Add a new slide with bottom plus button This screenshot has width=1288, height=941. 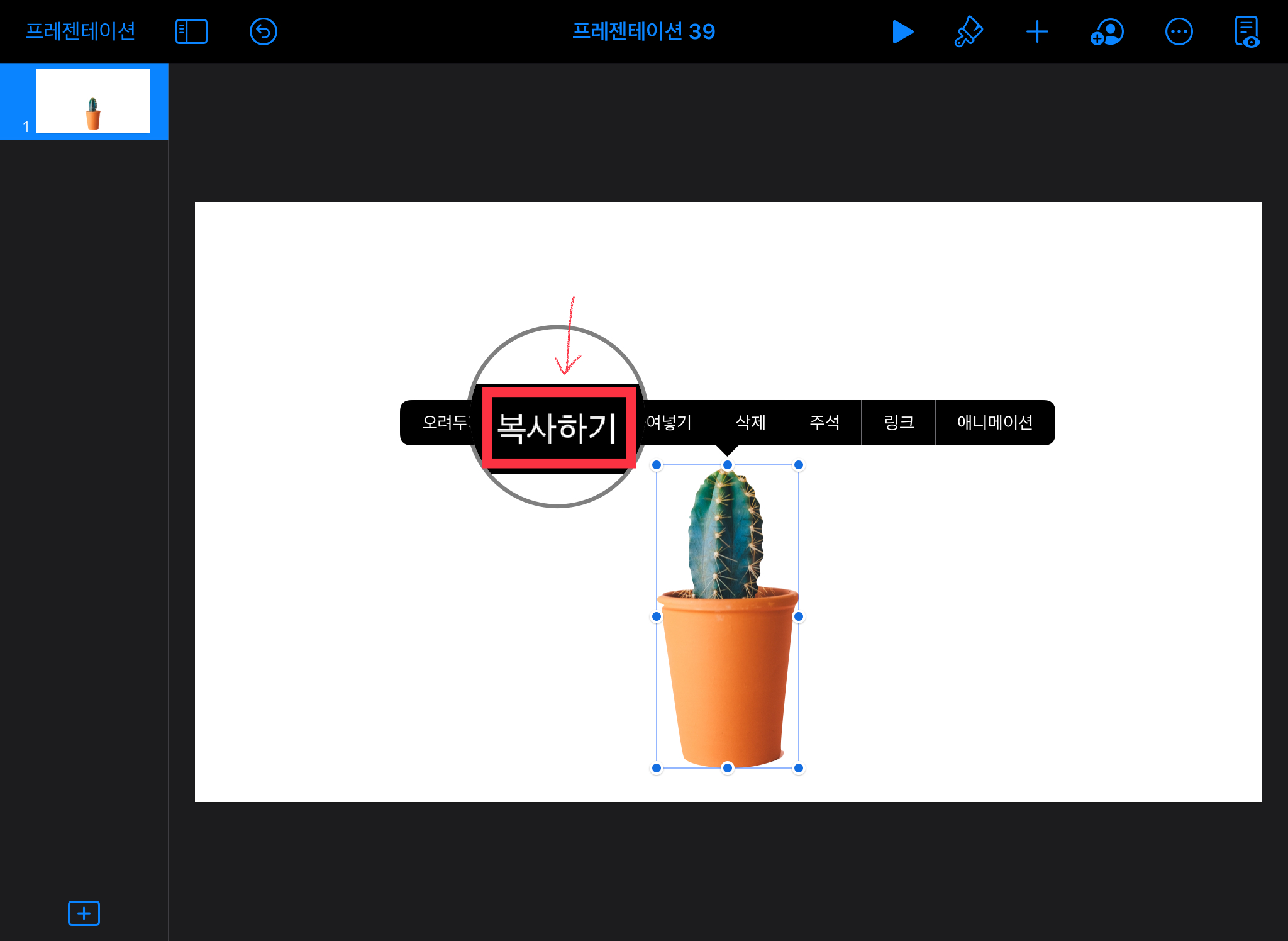point(84,913)
